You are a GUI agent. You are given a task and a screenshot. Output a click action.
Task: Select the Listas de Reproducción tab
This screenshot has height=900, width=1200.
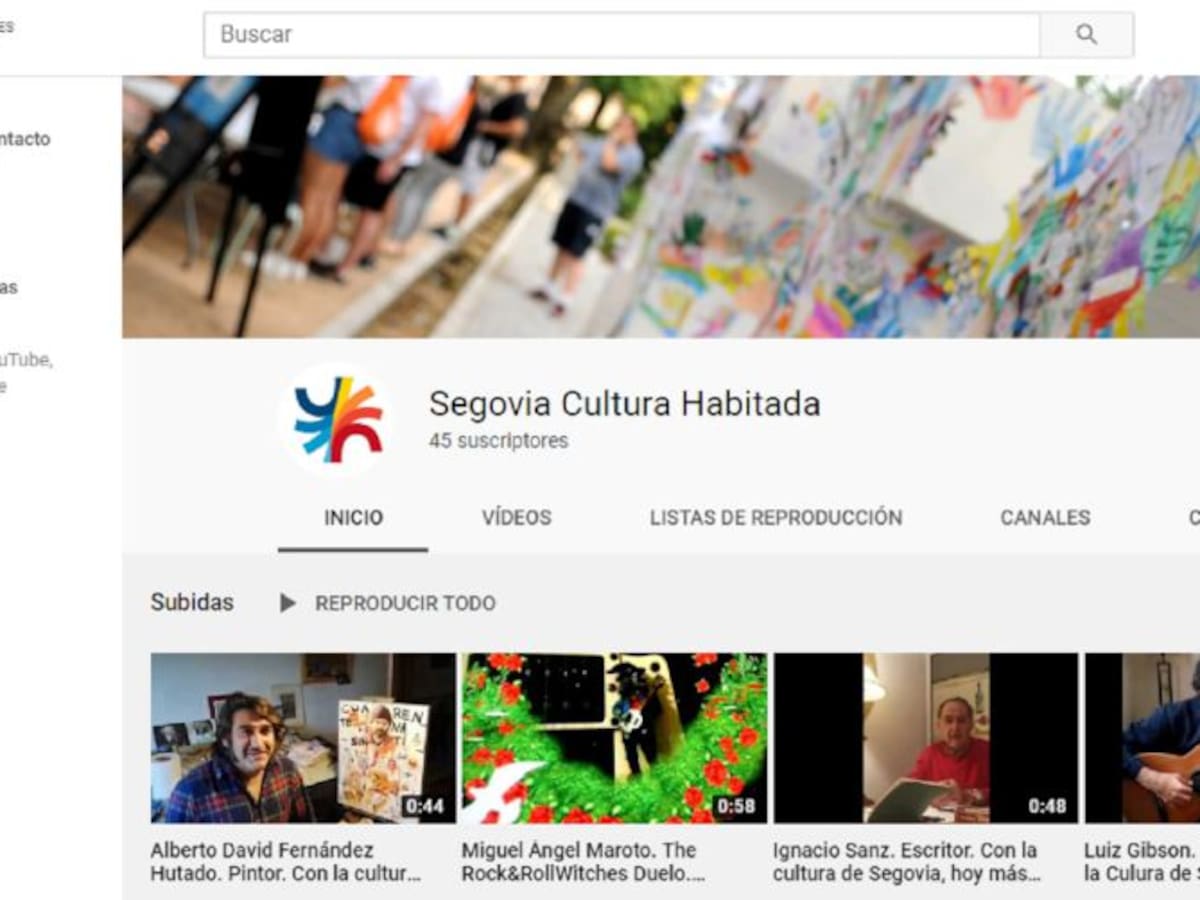pos(775,518)
